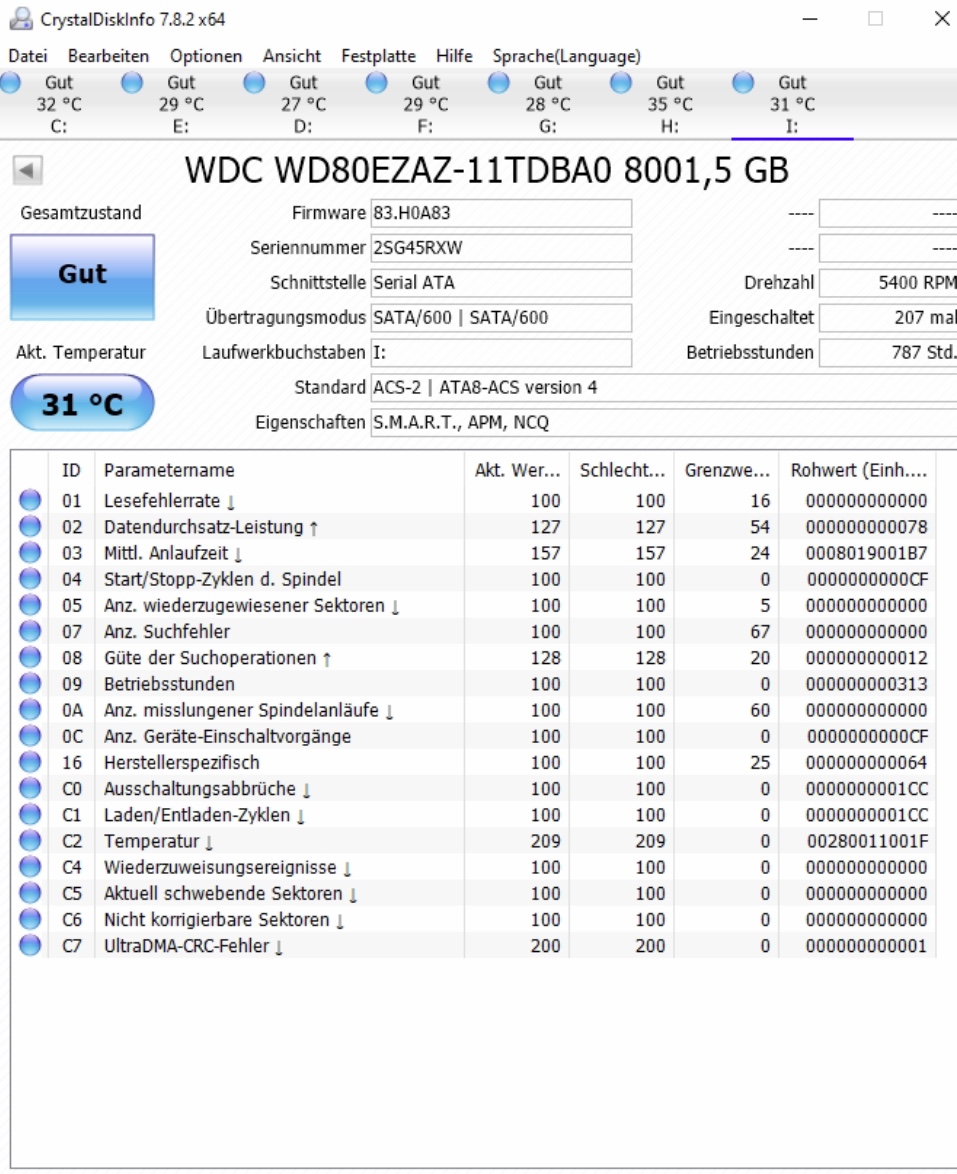Click status orb of Geräte-Einschaltvorgänge row
The height and width of the screenshot is (1174, 957).
pos(30,735)
